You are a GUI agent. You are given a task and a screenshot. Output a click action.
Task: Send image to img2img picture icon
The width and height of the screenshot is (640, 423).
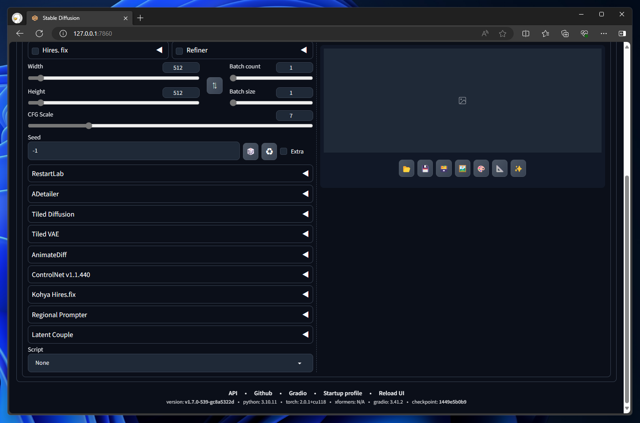(x=462, y=169)
